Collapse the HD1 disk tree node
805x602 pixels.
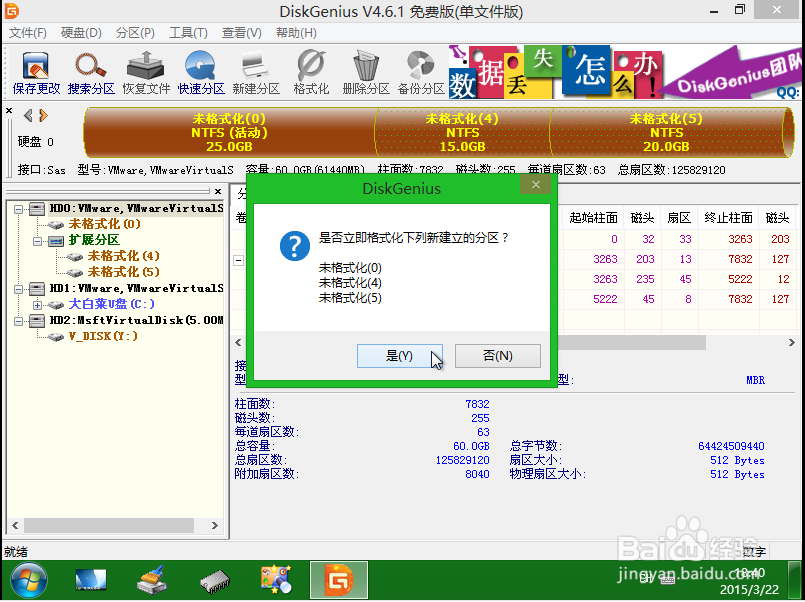(18, 289)
